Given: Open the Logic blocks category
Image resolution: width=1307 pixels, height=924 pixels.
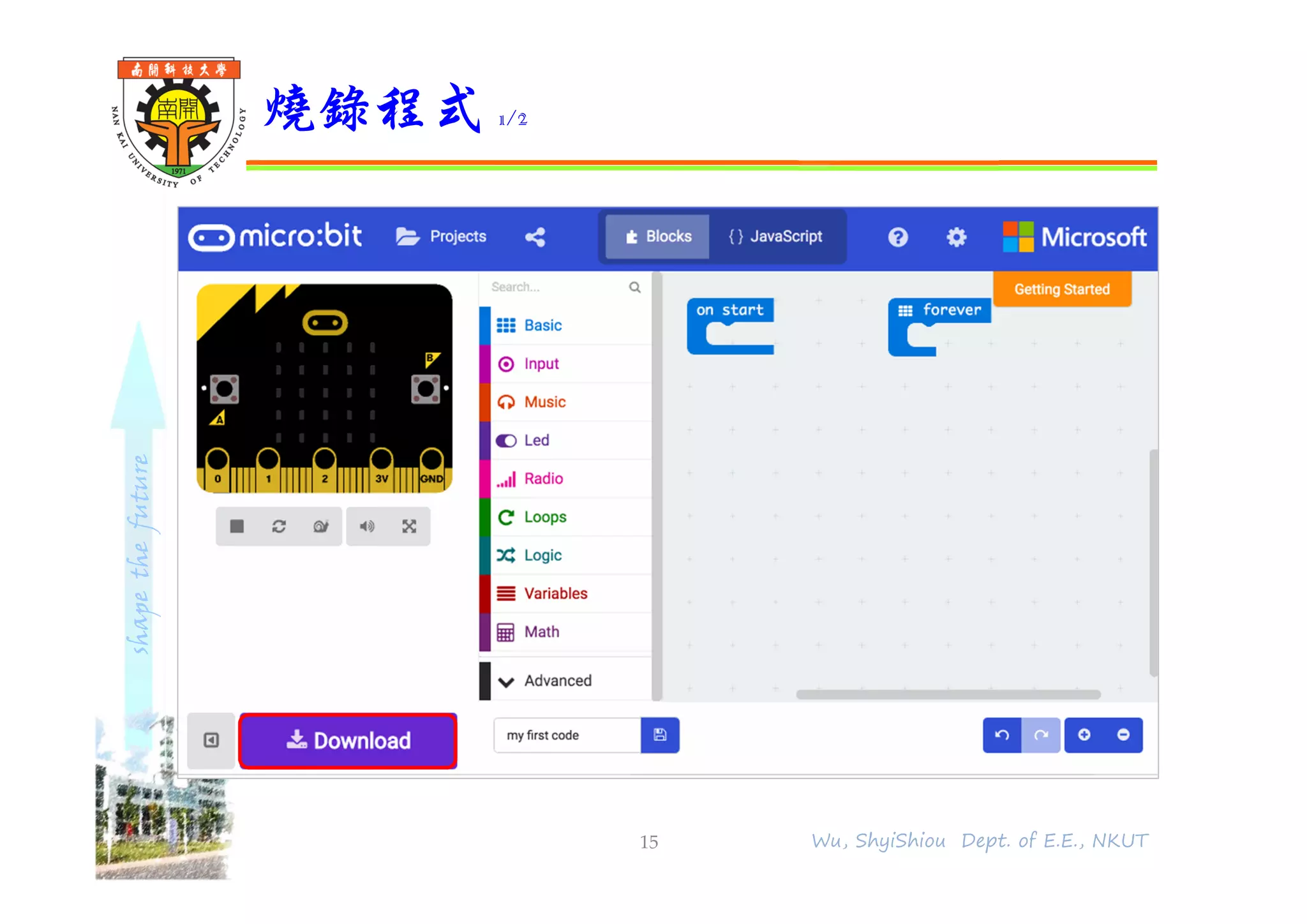Looking at the screenshot, I should (x=565, y=555).
